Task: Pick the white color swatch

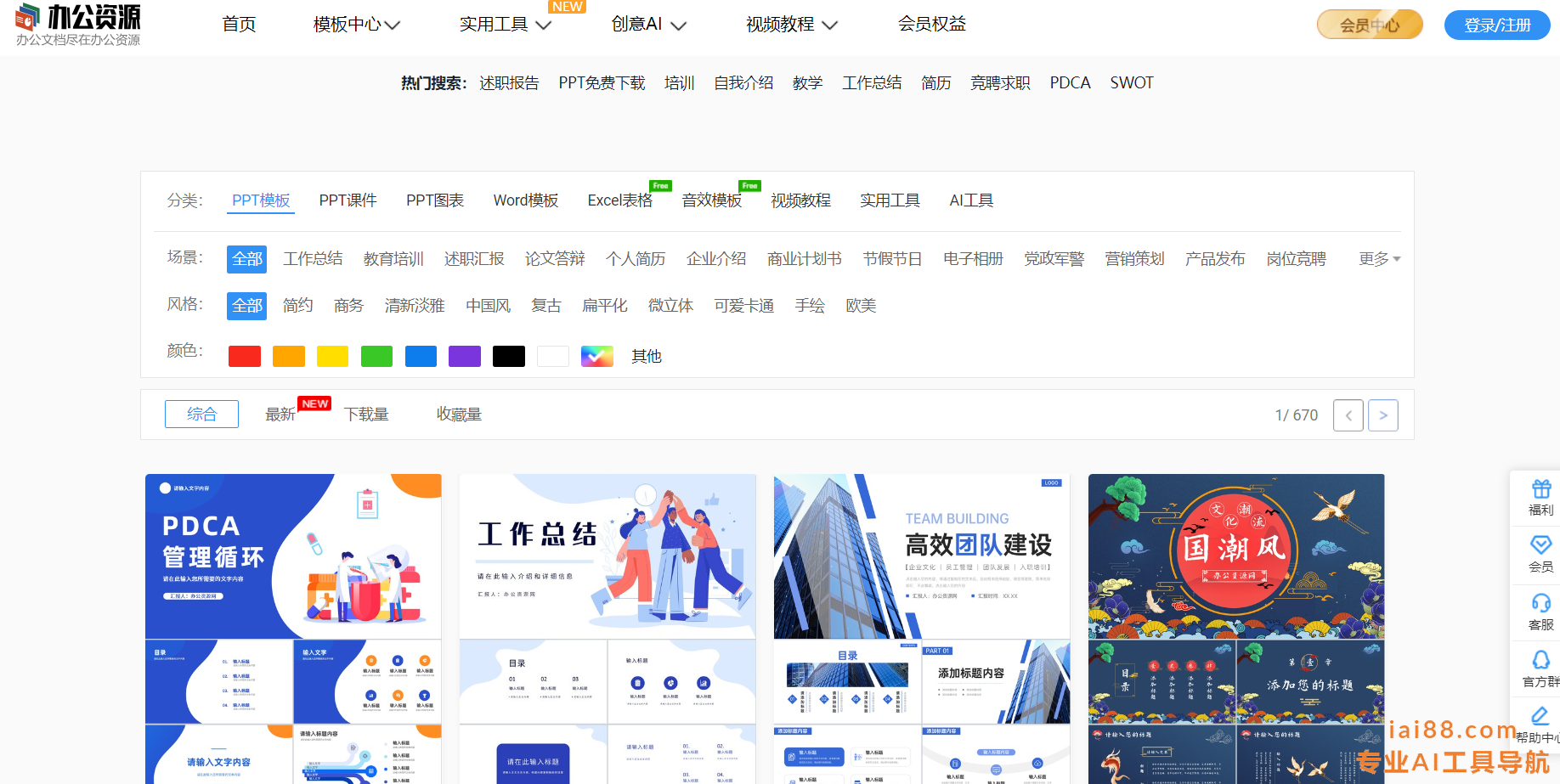Action: coord(553,356)
